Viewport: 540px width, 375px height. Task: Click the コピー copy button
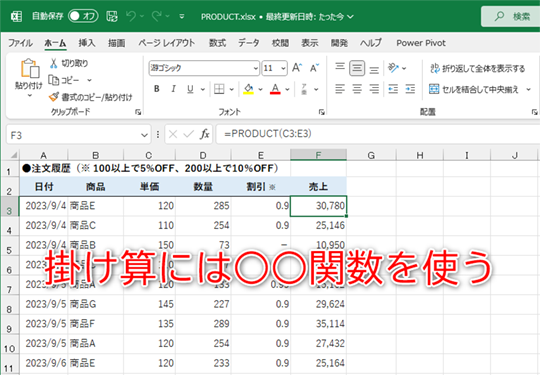point(65,80)
